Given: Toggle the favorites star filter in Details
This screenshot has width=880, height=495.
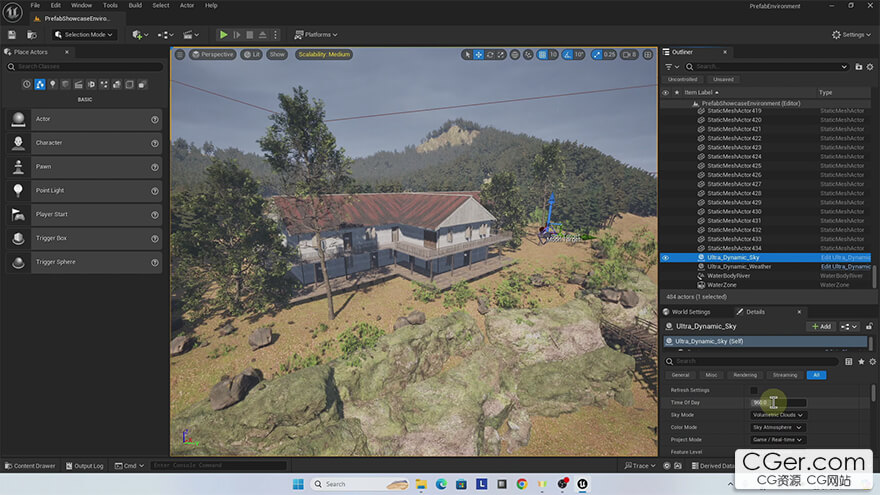Looking at the screenshot, I should (861, 362).
